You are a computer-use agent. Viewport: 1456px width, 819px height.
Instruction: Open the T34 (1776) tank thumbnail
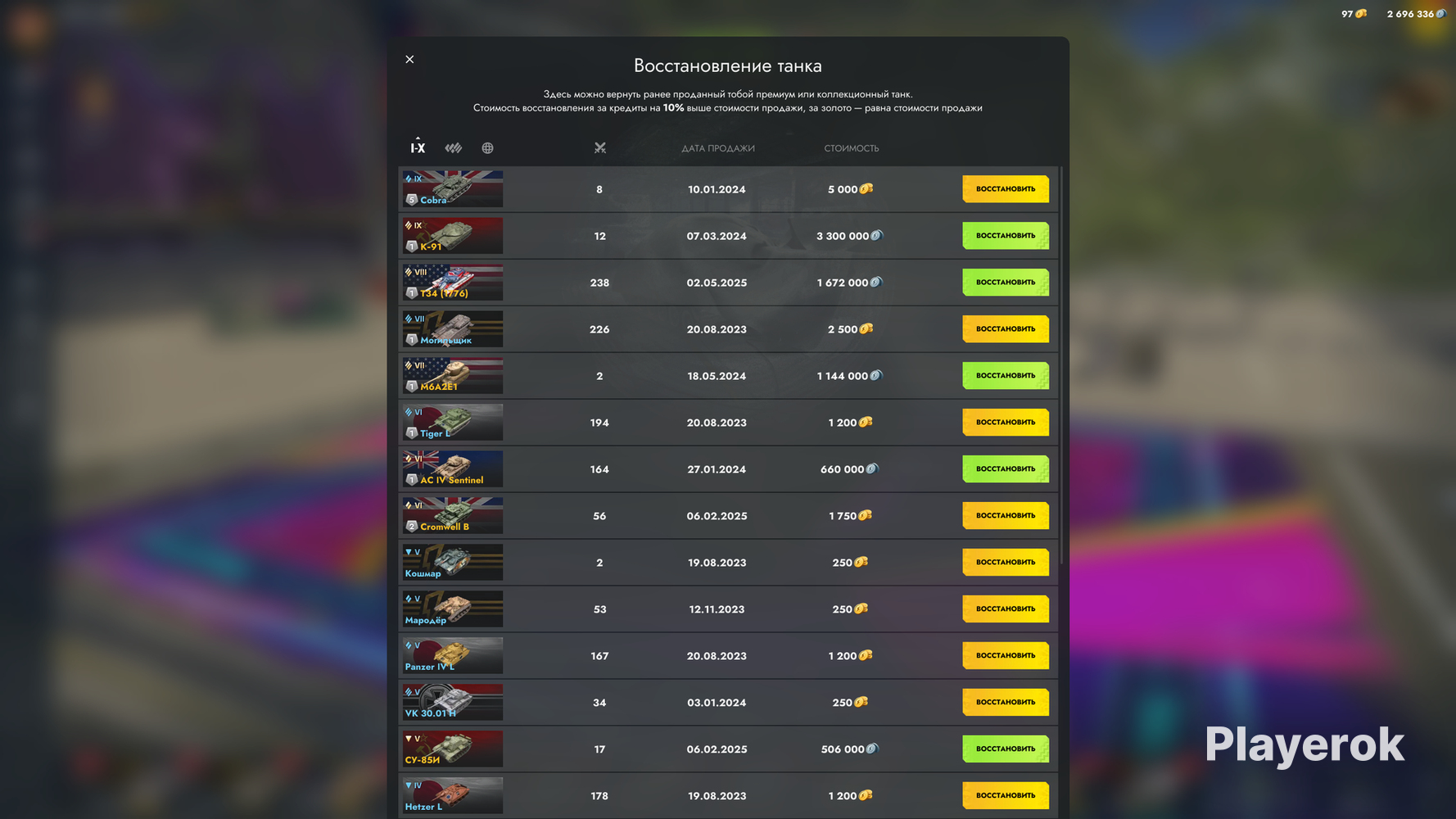click(x=452, y=283)
